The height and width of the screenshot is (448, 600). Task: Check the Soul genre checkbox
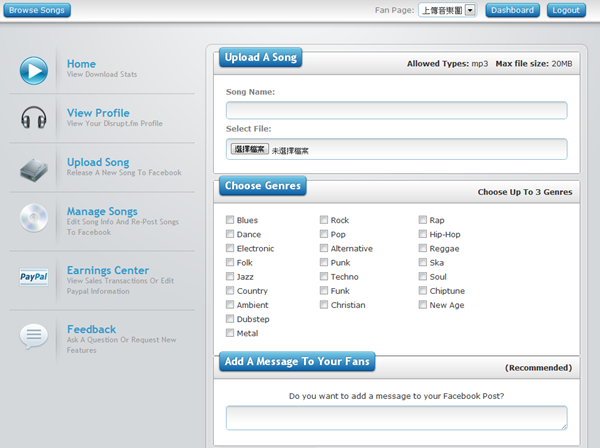[x=422, y=276]
